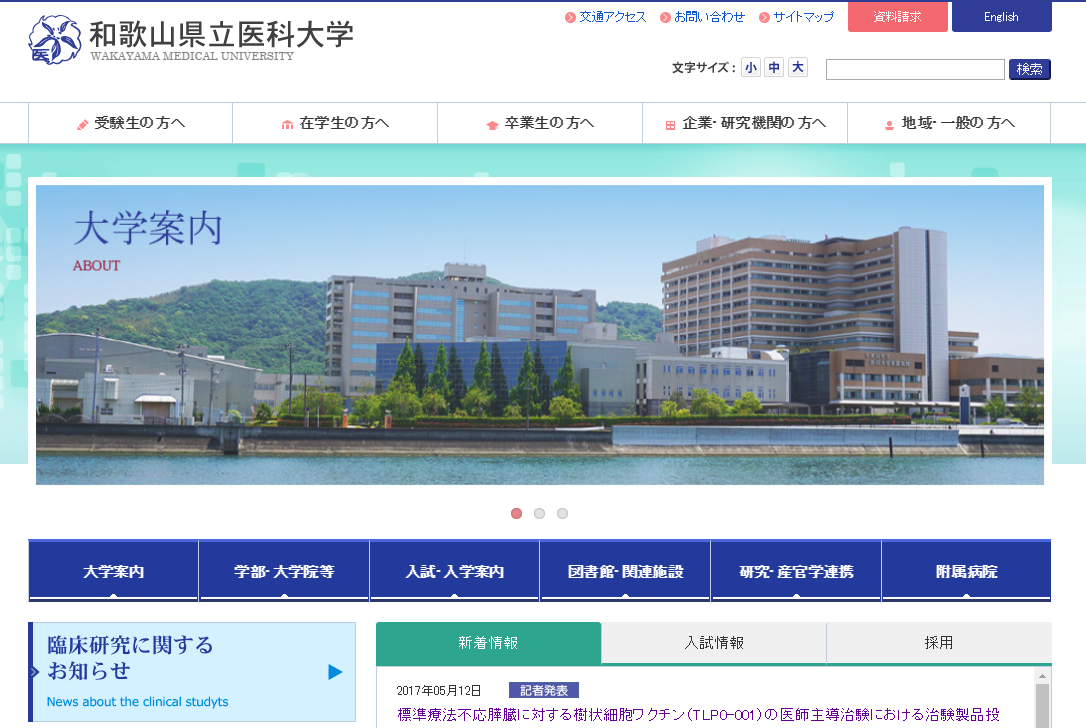Set text size to small (小)
Screen dimensions: 1086x728
751,67
